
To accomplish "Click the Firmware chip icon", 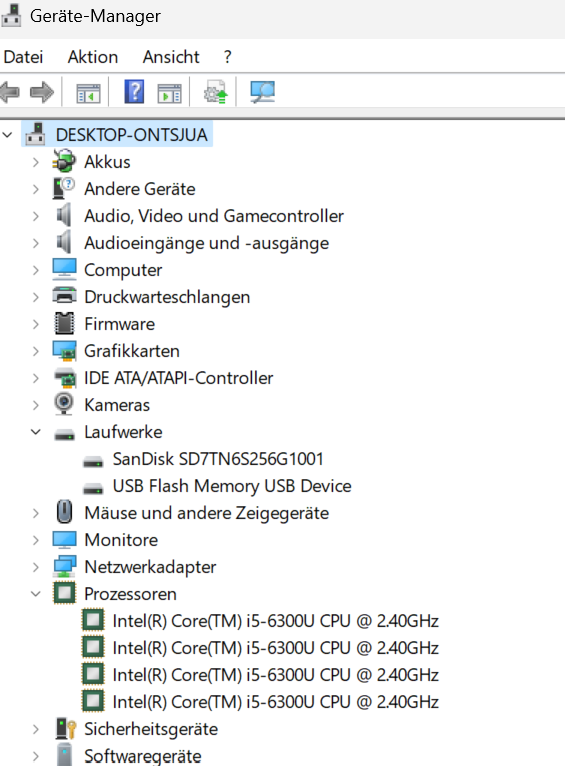I will pyautogui.click(x=64, y=323).
